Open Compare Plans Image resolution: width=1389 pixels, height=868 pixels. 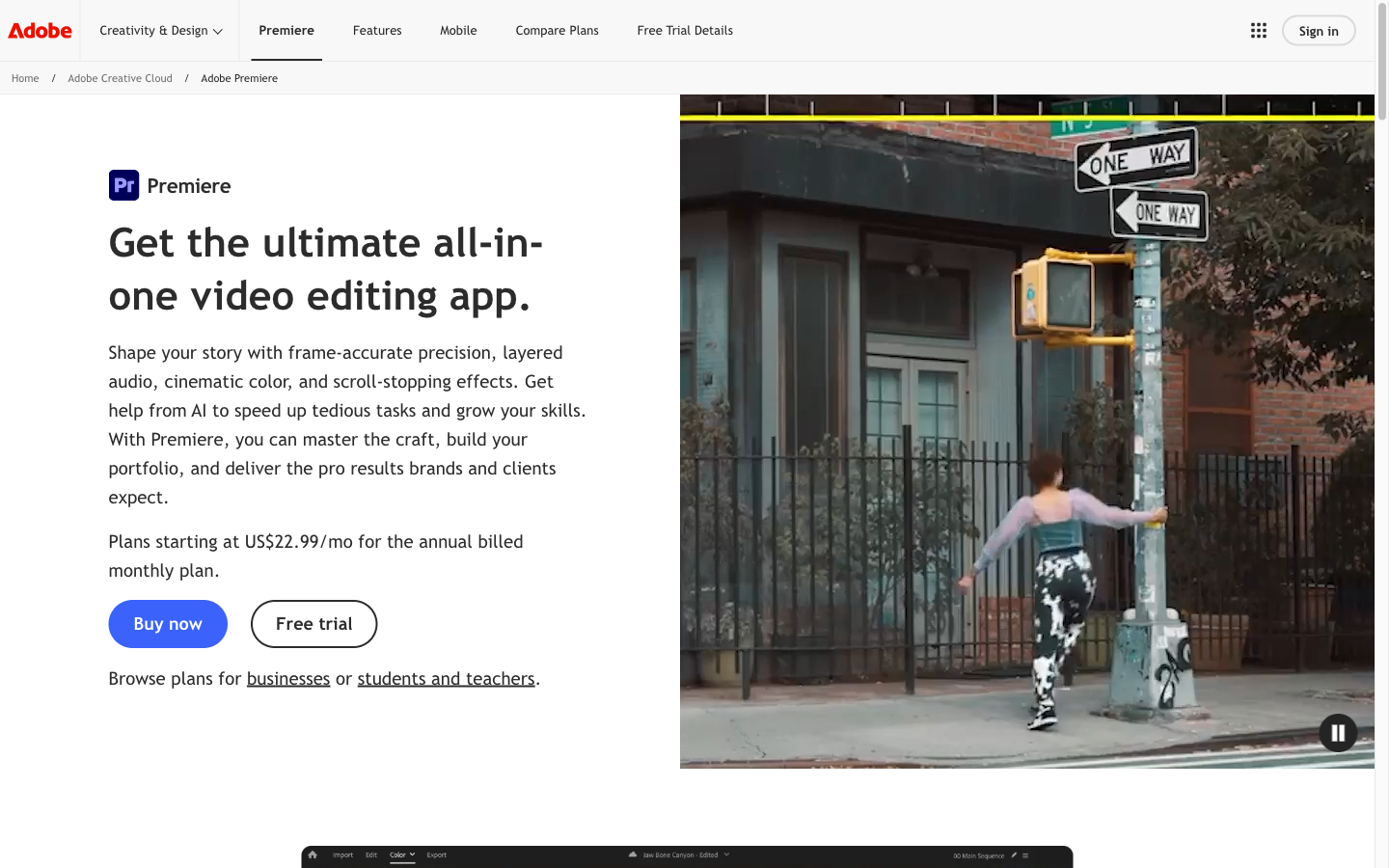[x=557, y=31]
